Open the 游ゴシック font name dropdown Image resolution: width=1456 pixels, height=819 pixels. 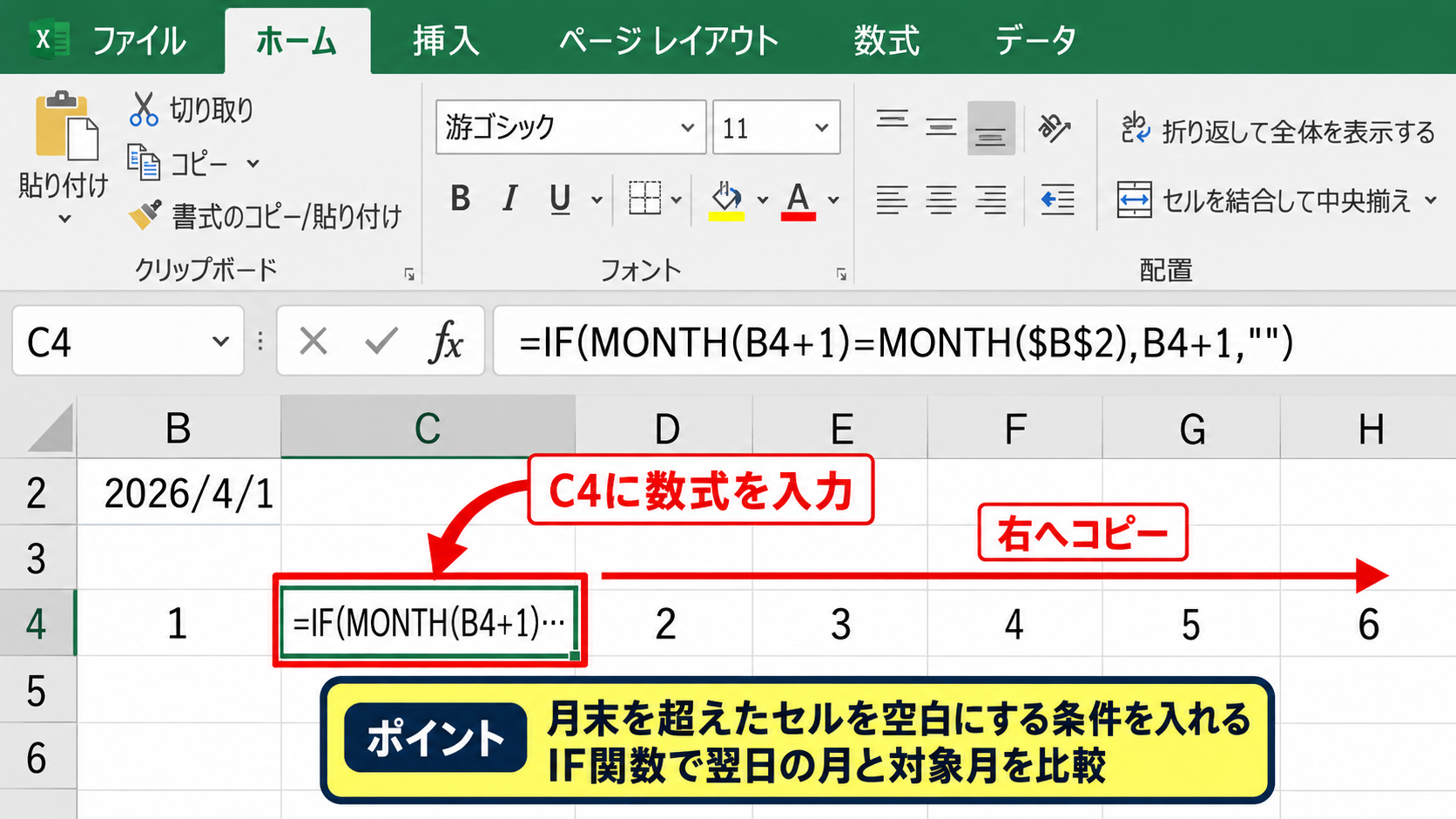688,128
